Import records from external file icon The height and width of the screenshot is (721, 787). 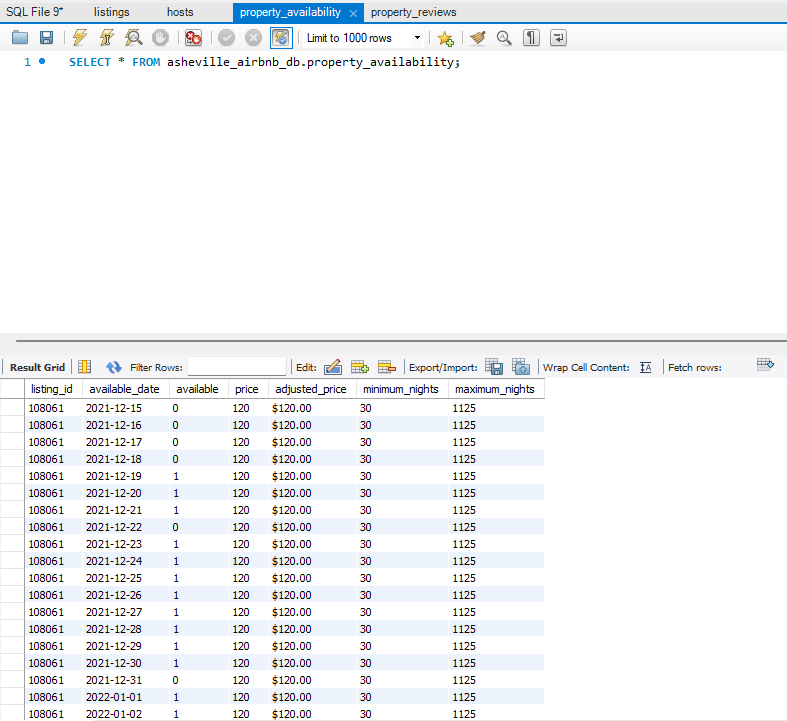(521, 367)
